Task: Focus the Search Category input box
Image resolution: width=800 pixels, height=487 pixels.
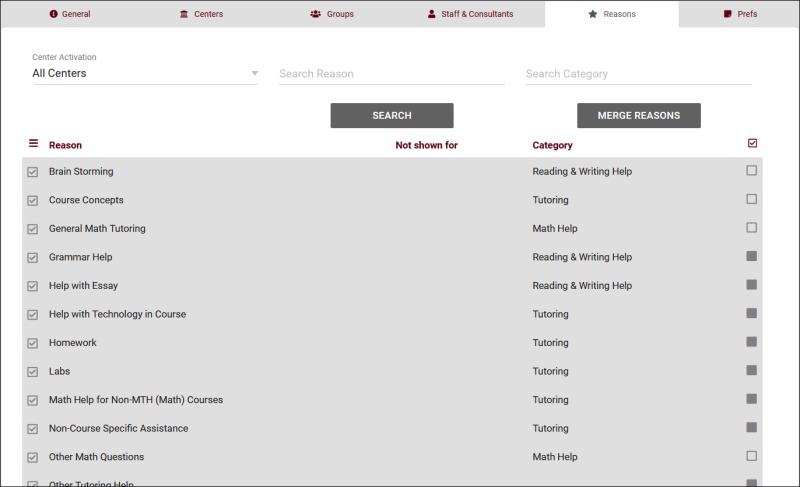Action: click(x=638, y=73)
